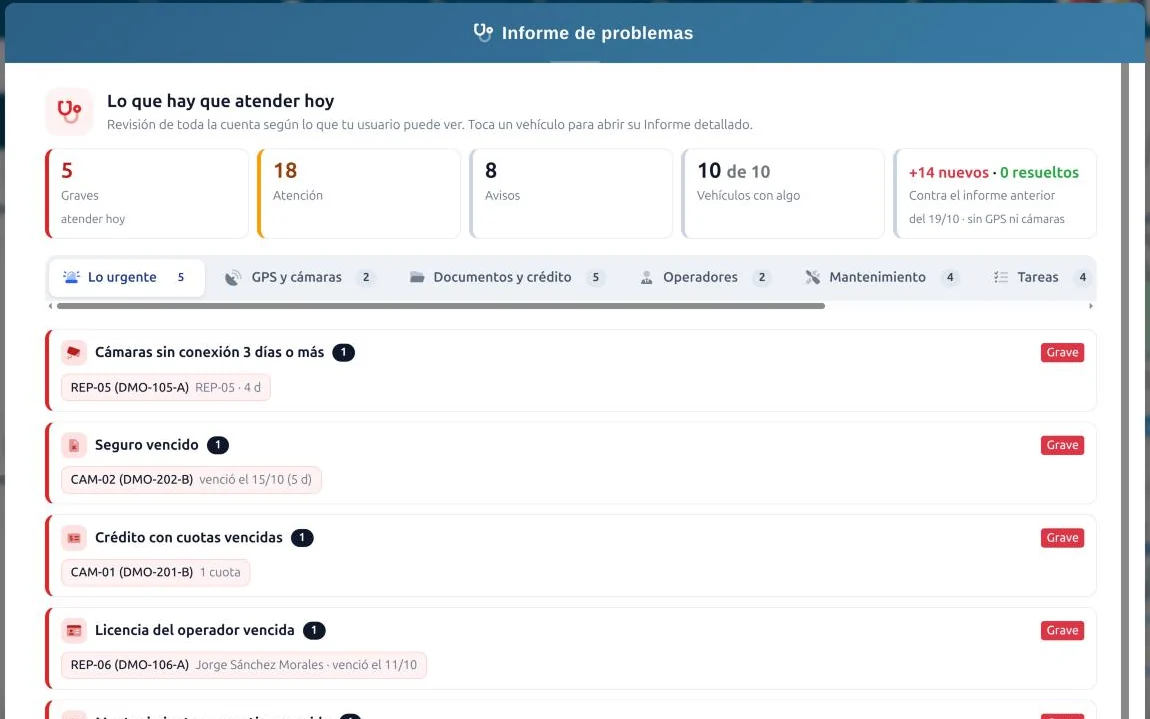Viewport: 1150px width, 719px height.
Task: Click the satellite icon on GPS y cámaras tab
Action: (x=232, y=277)
